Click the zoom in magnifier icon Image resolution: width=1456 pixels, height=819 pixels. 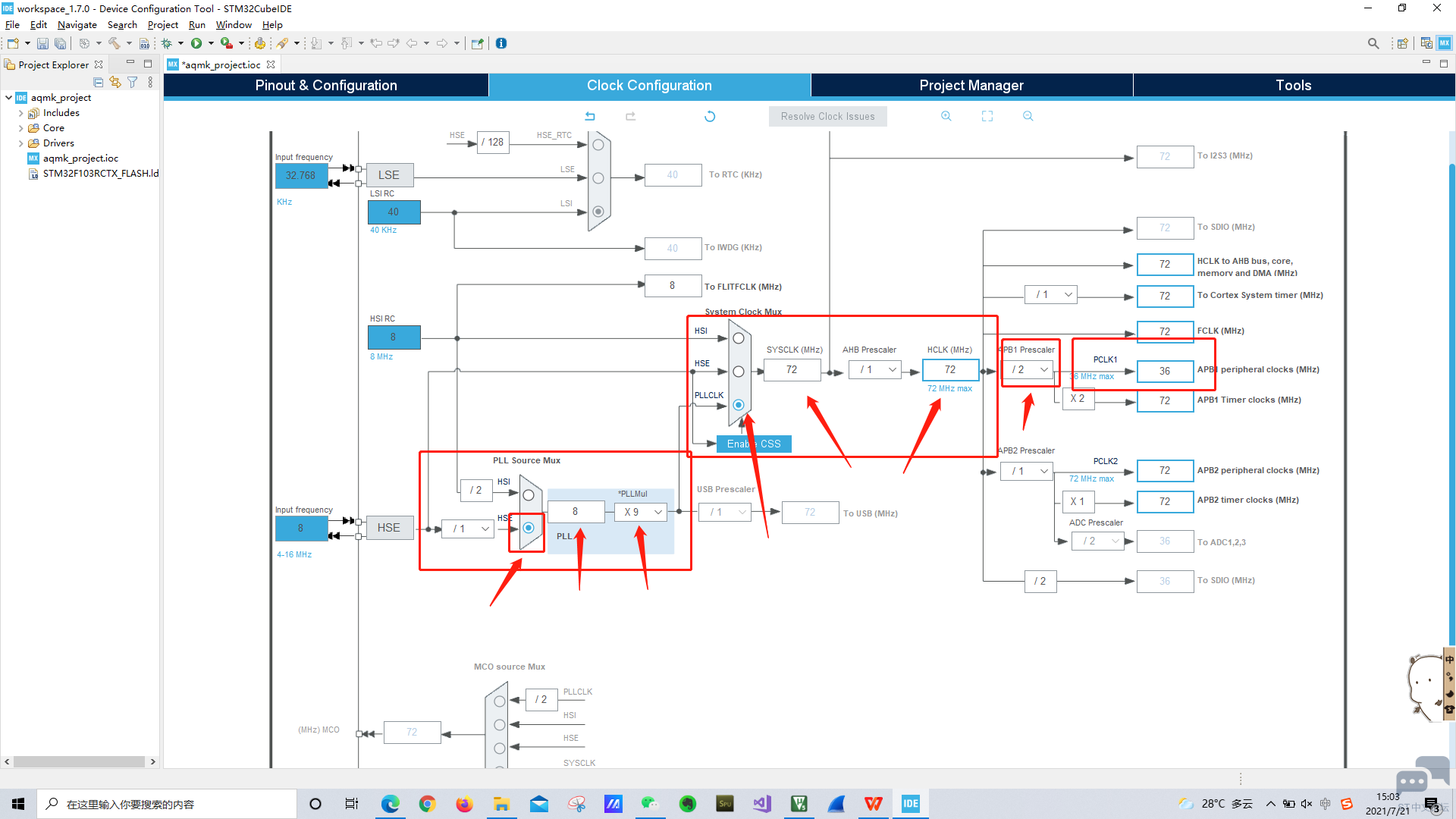(x=946, y=116)
